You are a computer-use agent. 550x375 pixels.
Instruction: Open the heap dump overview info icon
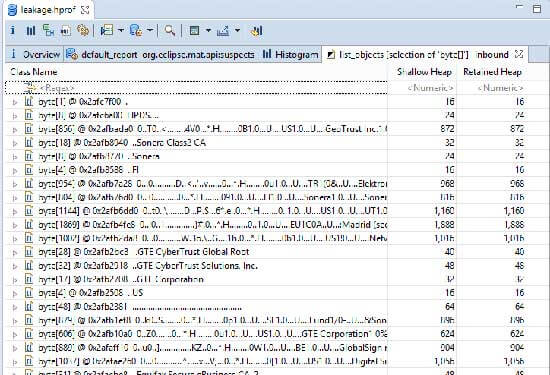(13, 31)
